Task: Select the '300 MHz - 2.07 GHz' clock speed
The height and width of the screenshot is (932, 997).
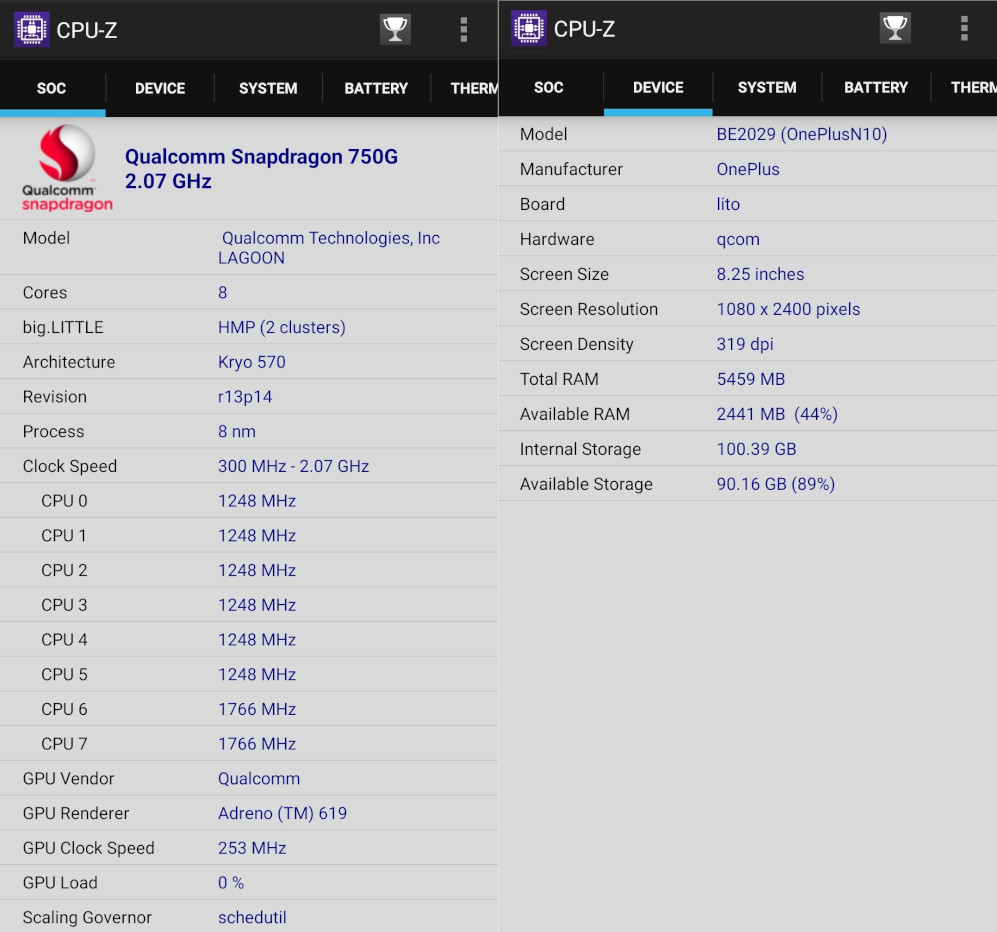Action: pos(293,467)
